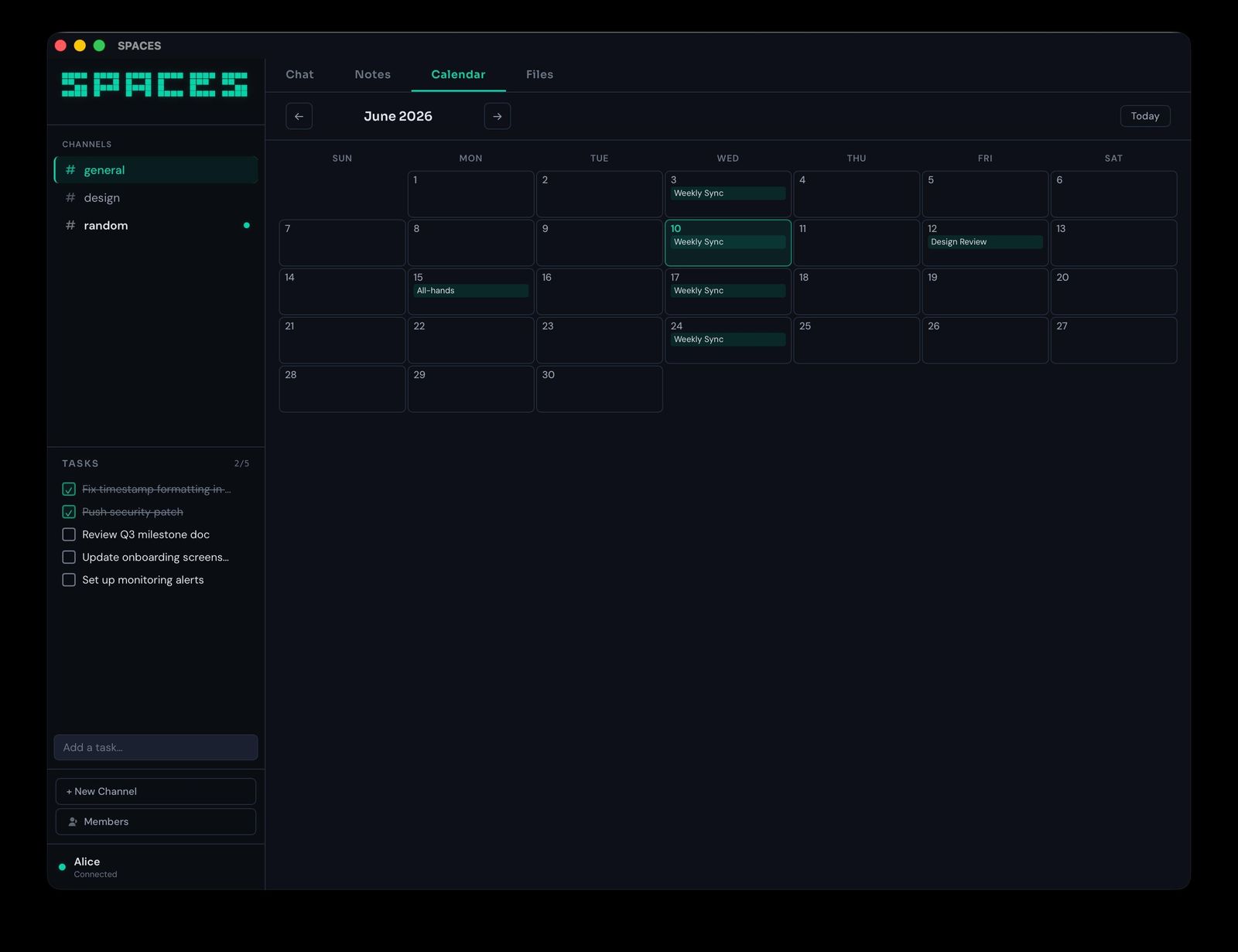Select June 13 day cell
The width and height of the screenshot is (1238, 952).
[1113, 243]
